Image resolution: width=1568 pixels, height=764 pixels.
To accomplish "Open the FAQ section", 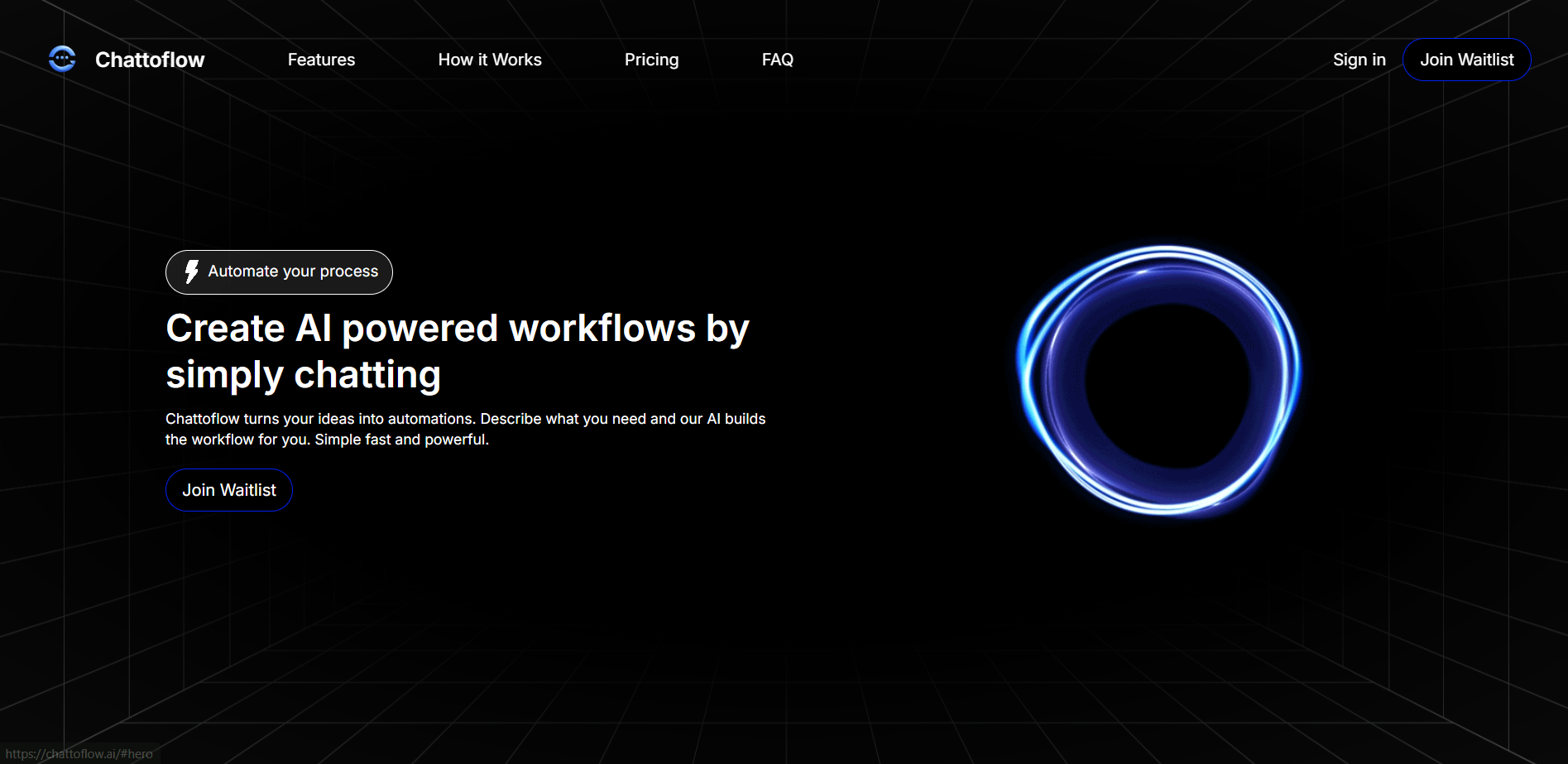I will pyautogui.click(x=777, y=59).
